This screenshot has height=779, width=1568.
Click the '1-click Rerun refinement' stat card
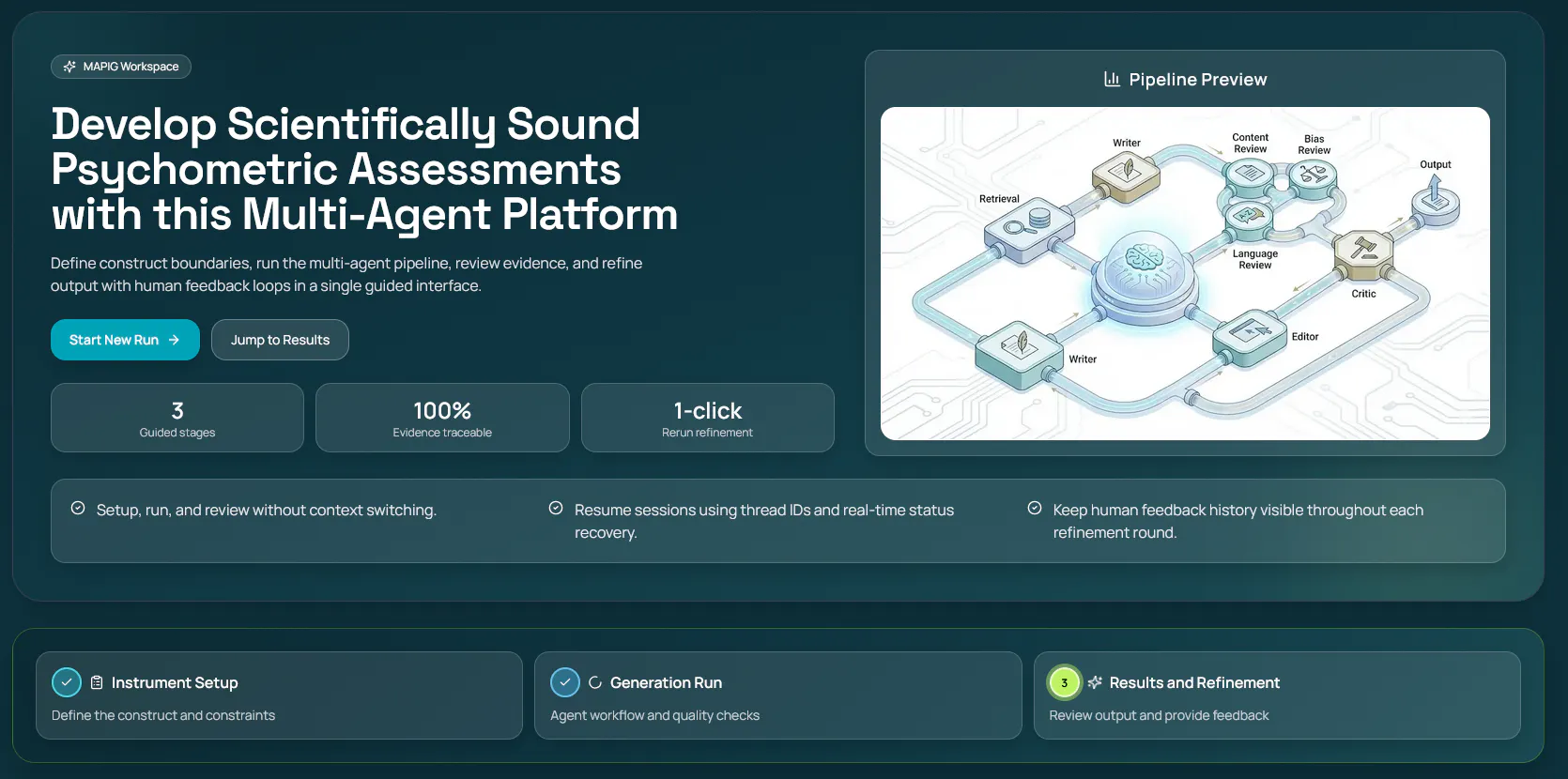[708, 418]
